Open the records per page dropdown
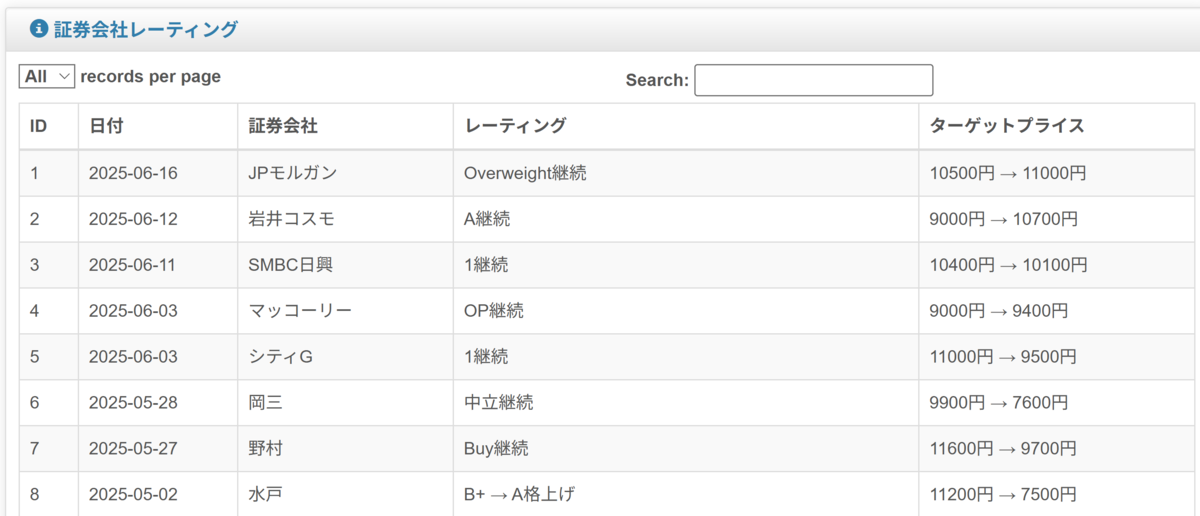This screenshot has height=516, width=1200. 47,77
